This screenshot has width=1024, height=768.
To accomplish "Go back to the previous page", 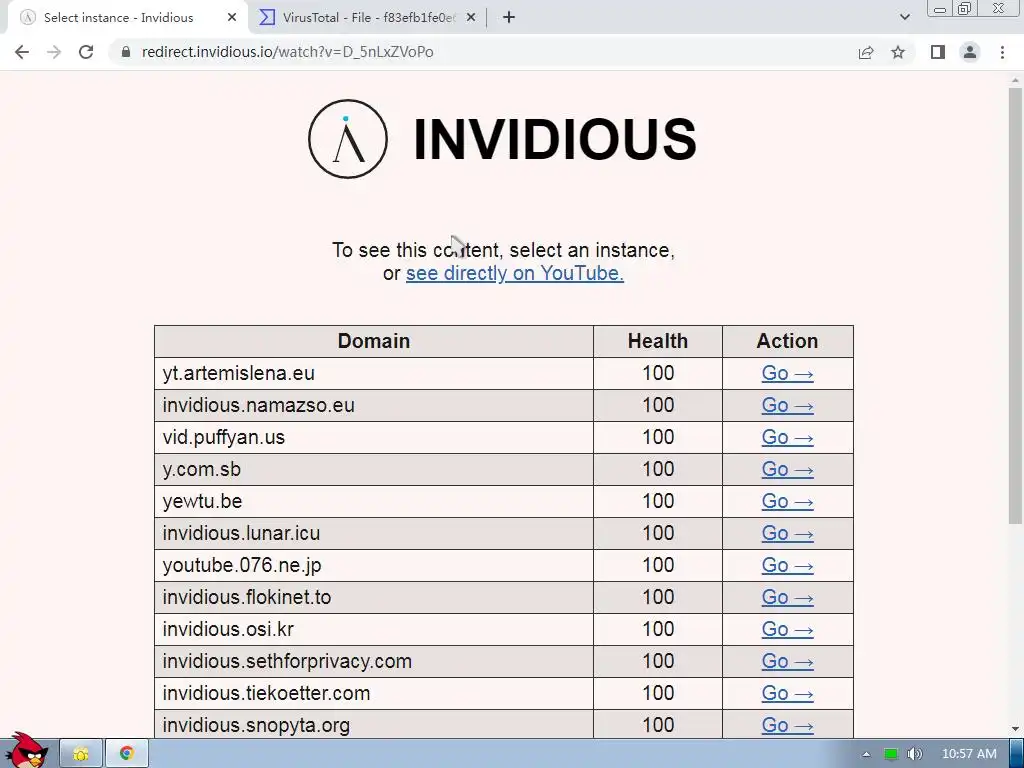I will (22, 52).
